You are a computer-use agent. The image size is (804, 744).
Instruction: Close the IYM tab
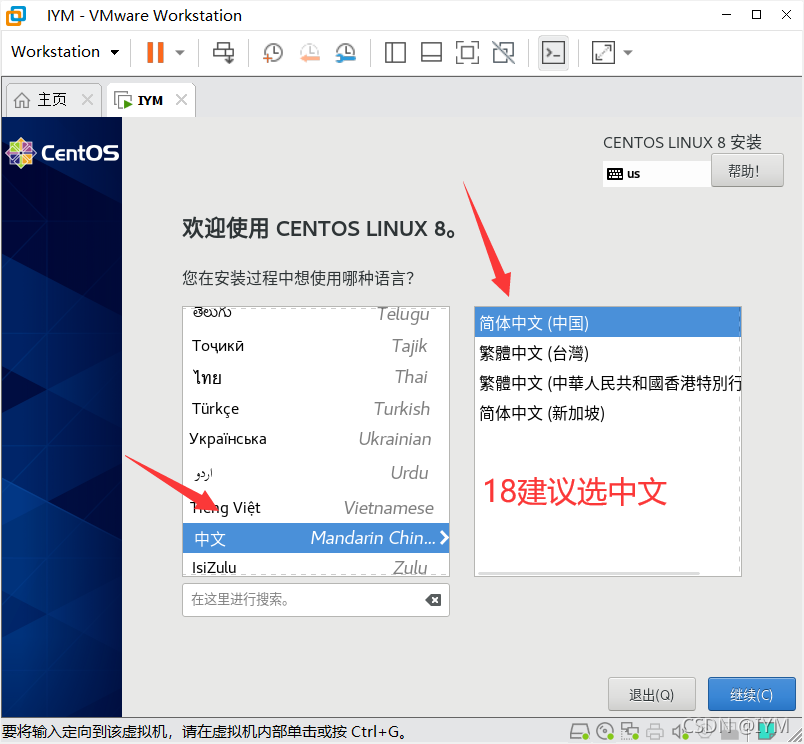click(x=182, y=99)
